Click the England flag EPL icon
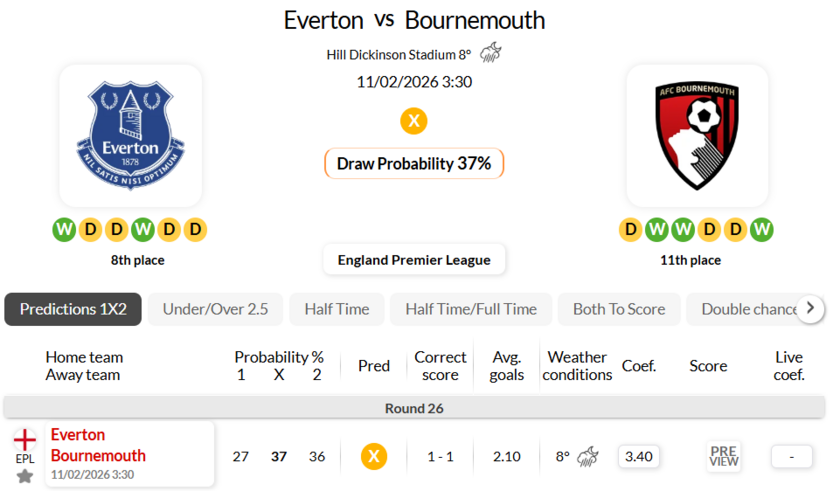Image resolution: width=840 pixels, height=491 pixels. [25, 439]
